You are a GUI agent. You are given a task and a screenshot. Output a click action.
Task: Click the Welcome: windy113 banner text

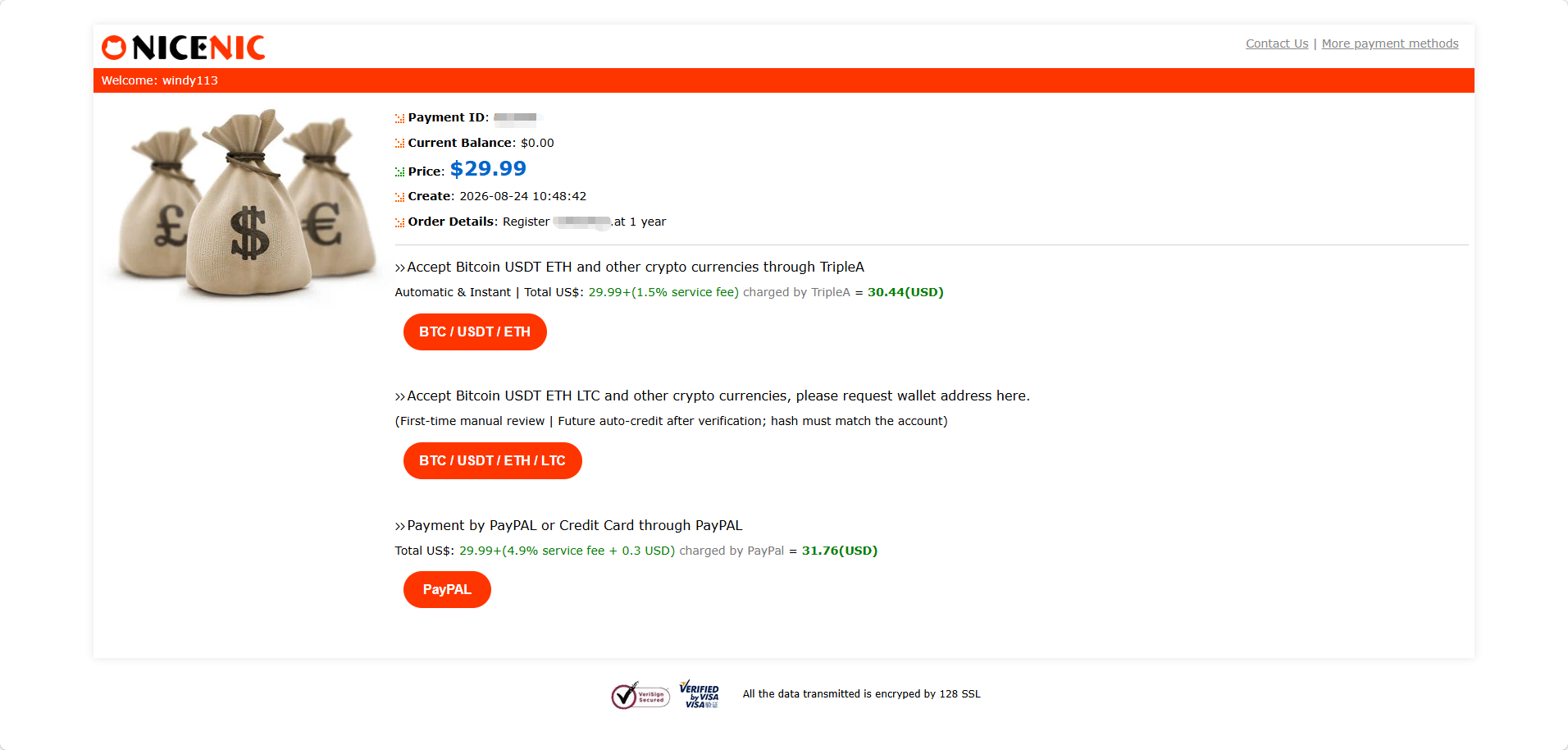pyautogui.click(x=160, y=80)
